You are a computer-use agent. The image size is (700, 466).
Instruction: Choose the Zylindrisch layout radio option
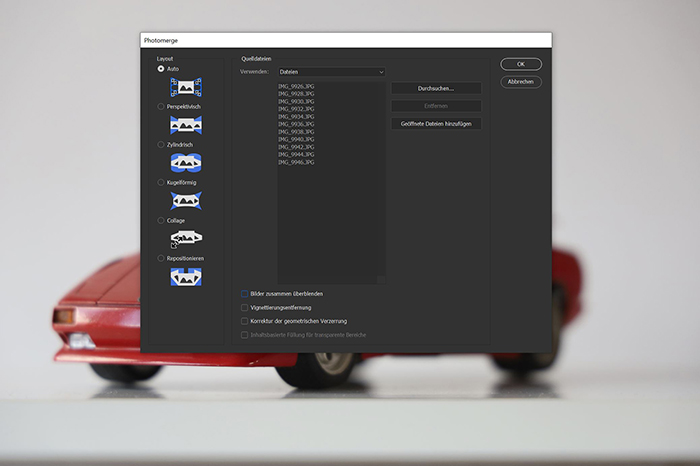[161, 145]
